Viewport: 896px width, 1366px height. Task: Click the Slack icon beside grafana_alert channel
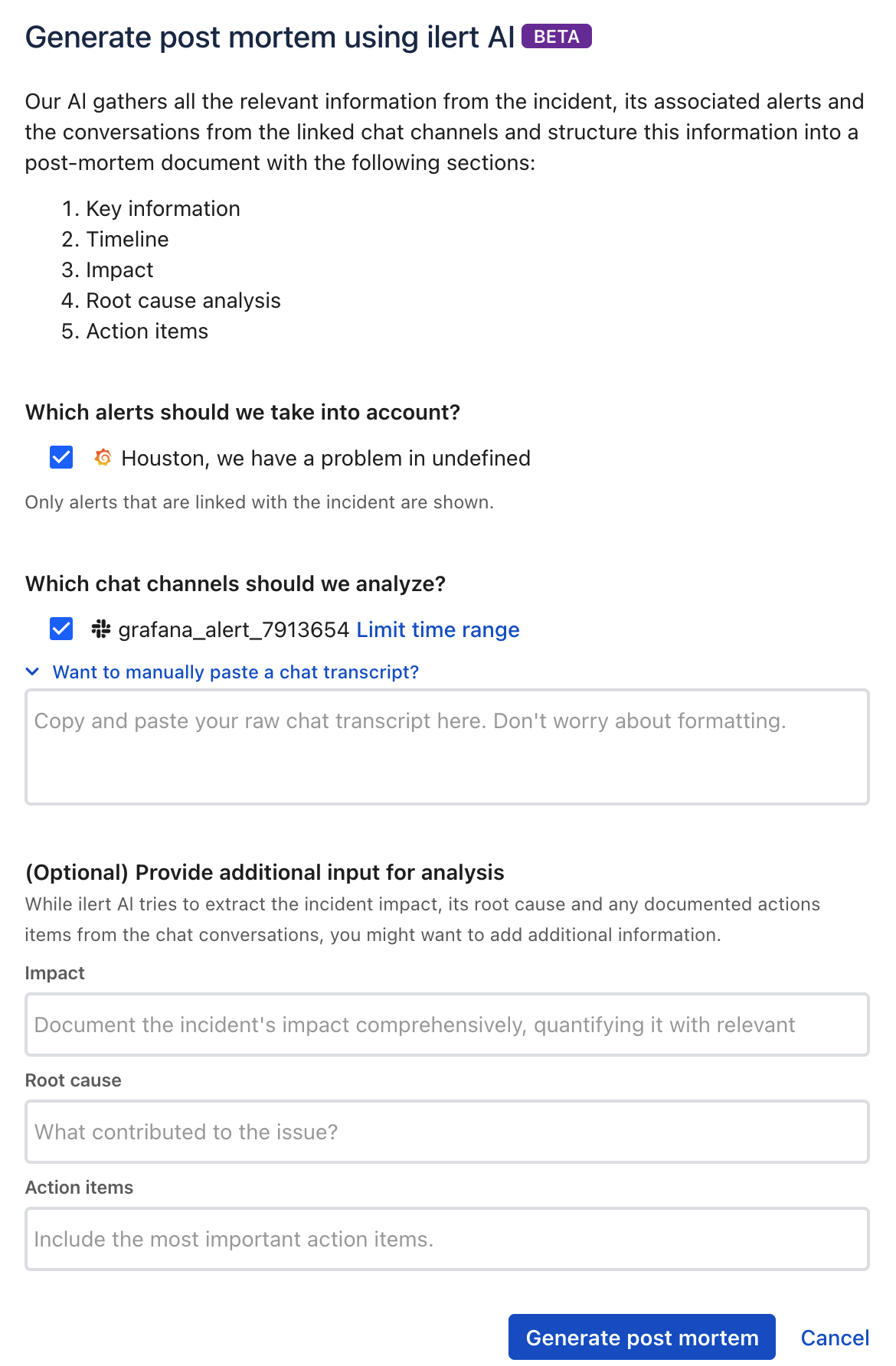click(x=101, y=629)
